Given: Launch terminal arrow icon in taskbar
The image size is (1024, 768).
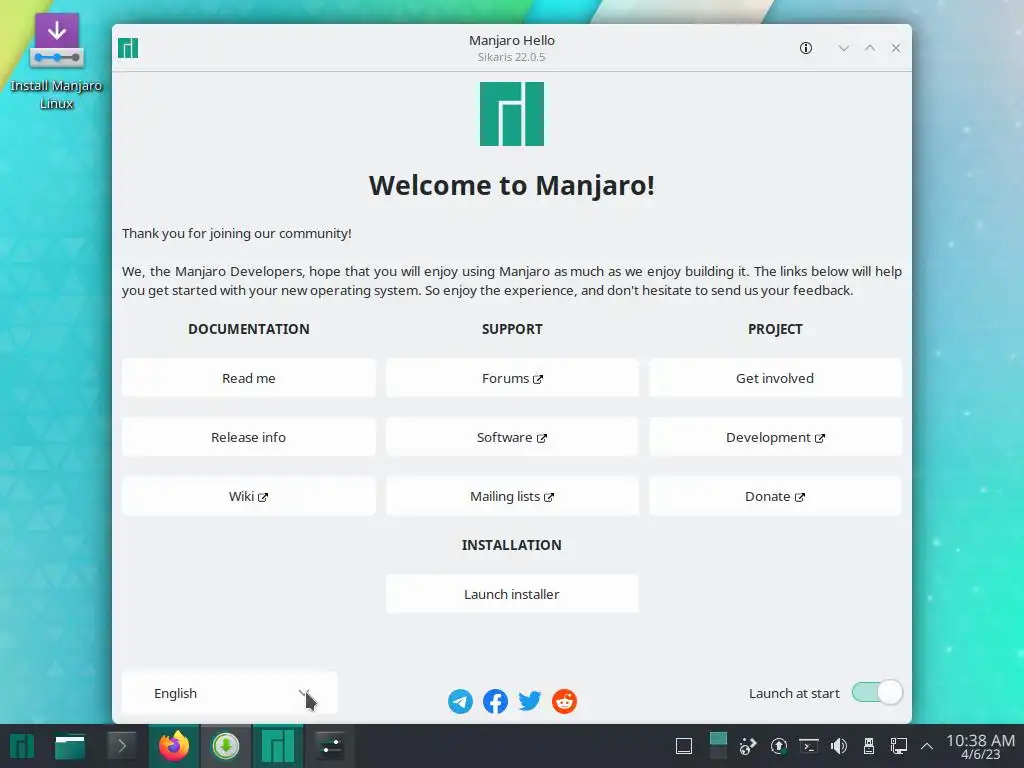Looking at the screenshot, I should (x=122, y=746).
